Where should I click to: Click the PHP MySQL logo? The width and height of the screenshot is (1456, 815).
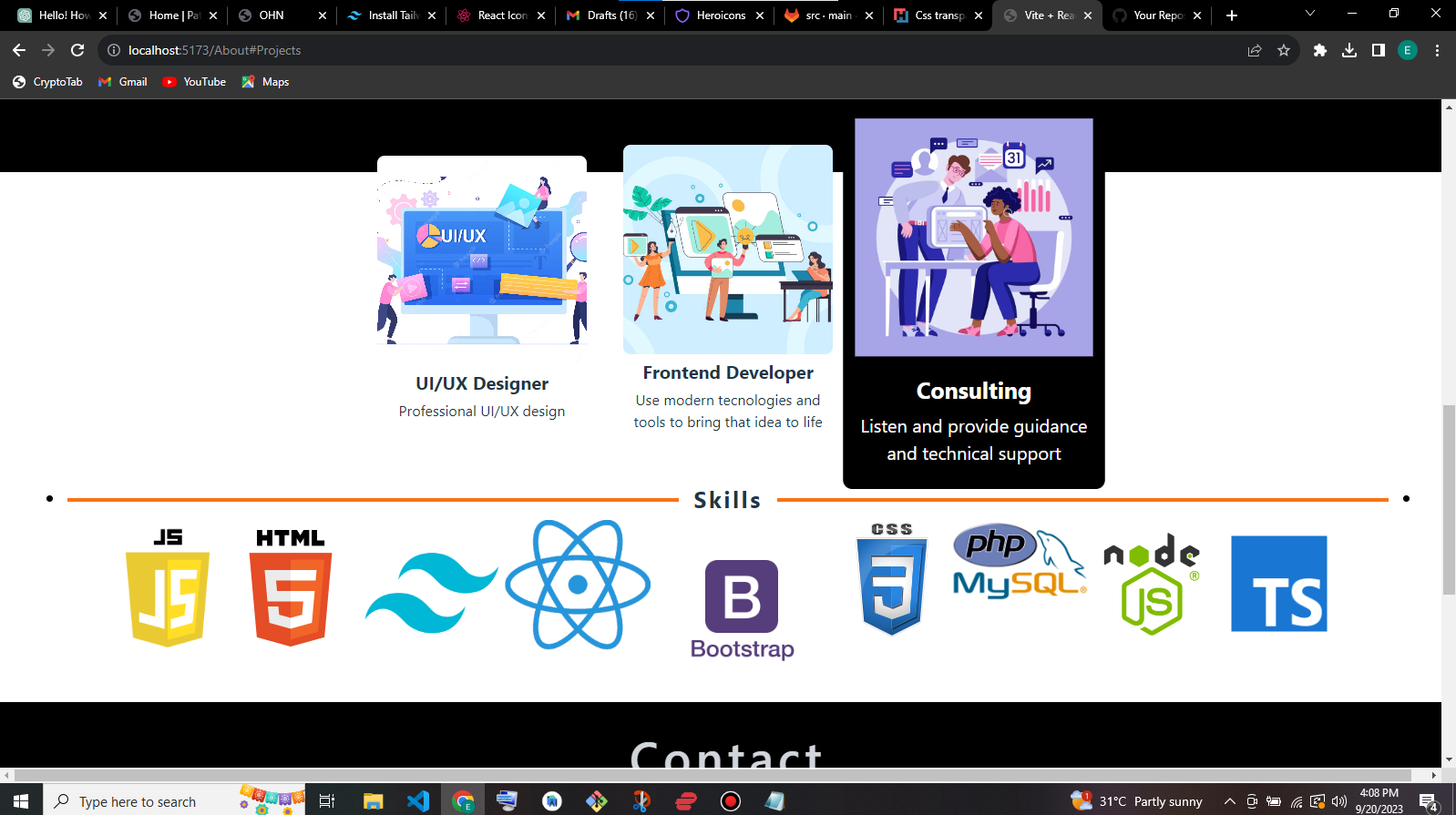click(x=1020, y=561)
